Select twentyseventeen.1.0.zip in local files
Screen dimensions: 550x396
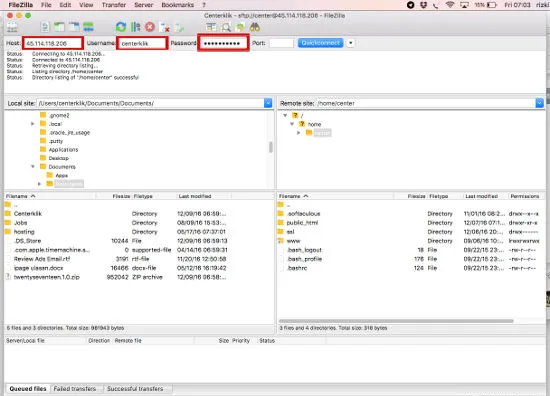click(46, 277)
